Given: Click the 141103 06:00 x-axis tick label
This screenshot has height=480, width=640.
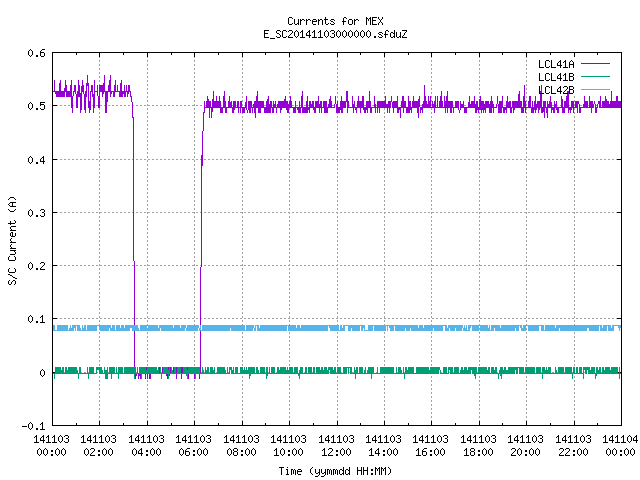Looking at the screenshot, I should pos(193,445).
